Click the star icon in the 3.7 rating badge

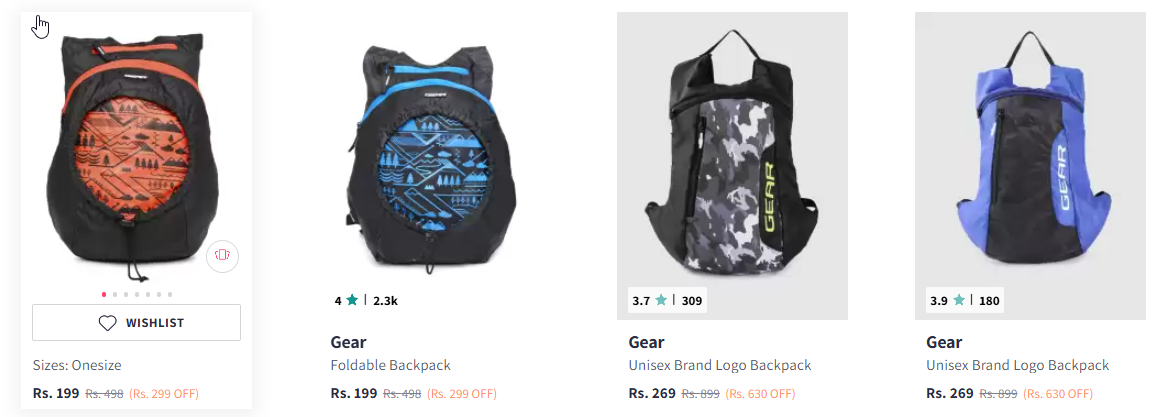[661, 300]
